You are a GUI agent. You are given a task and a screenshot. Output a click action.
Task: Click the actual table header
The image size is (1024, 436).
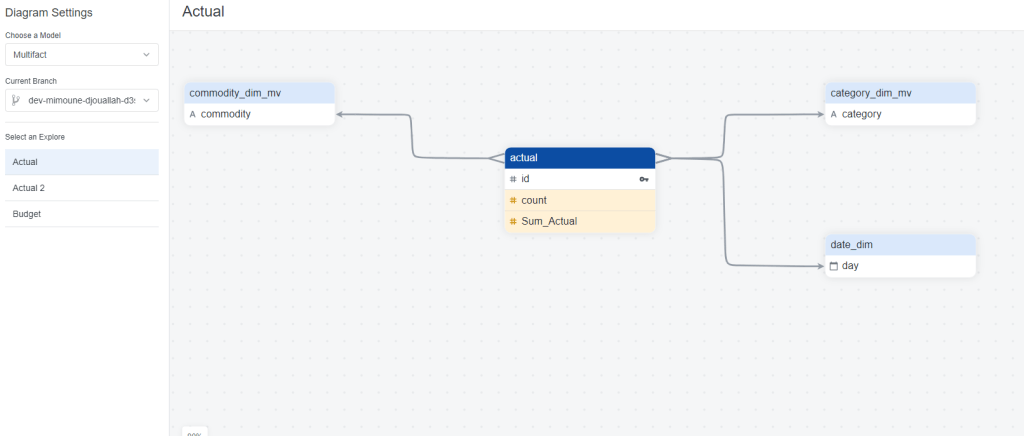click(x=580, y=158)
